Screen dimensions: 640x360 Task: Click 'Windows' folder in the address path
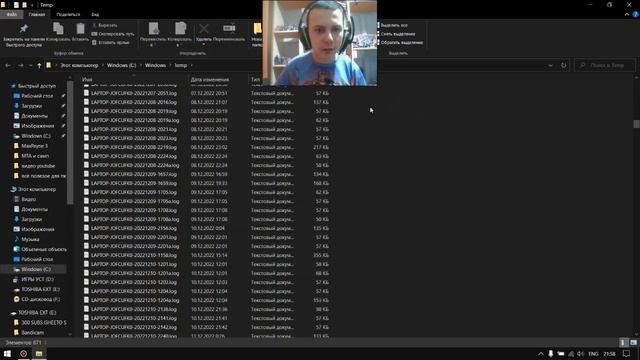pyautogui.click(x=155, y=65)
